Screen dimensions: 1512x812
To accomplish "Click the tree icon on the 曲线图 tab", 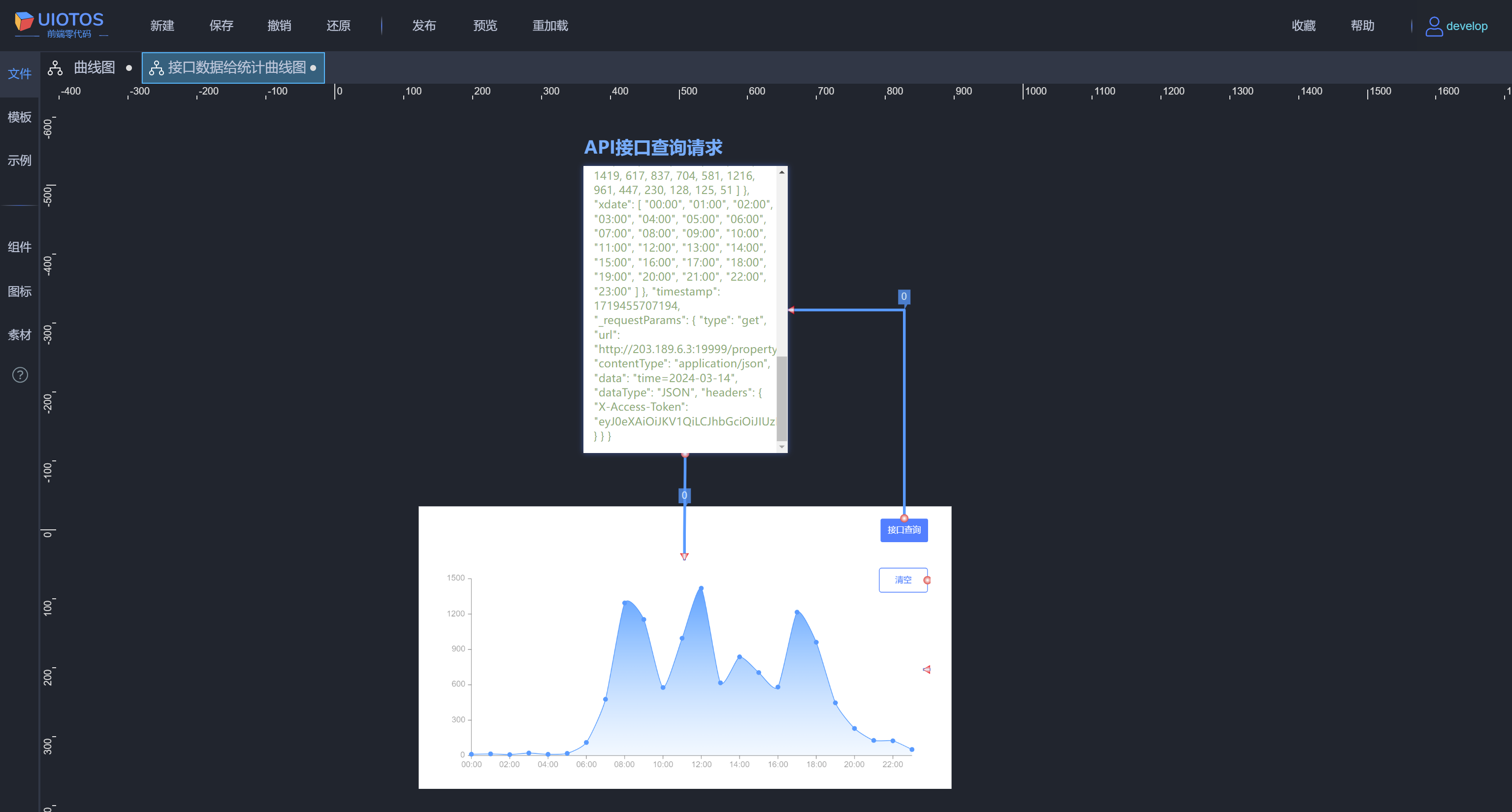I will pyautogui.click(x=55, y=68).
